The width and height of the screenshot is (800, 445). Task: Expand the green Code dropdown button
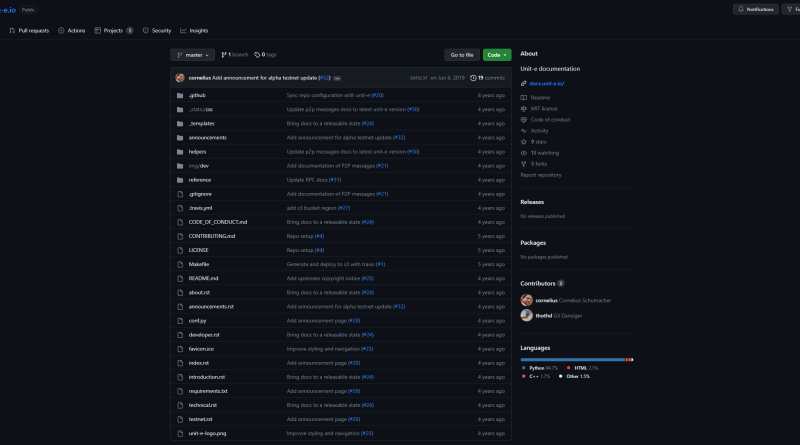tap(497, 55)
